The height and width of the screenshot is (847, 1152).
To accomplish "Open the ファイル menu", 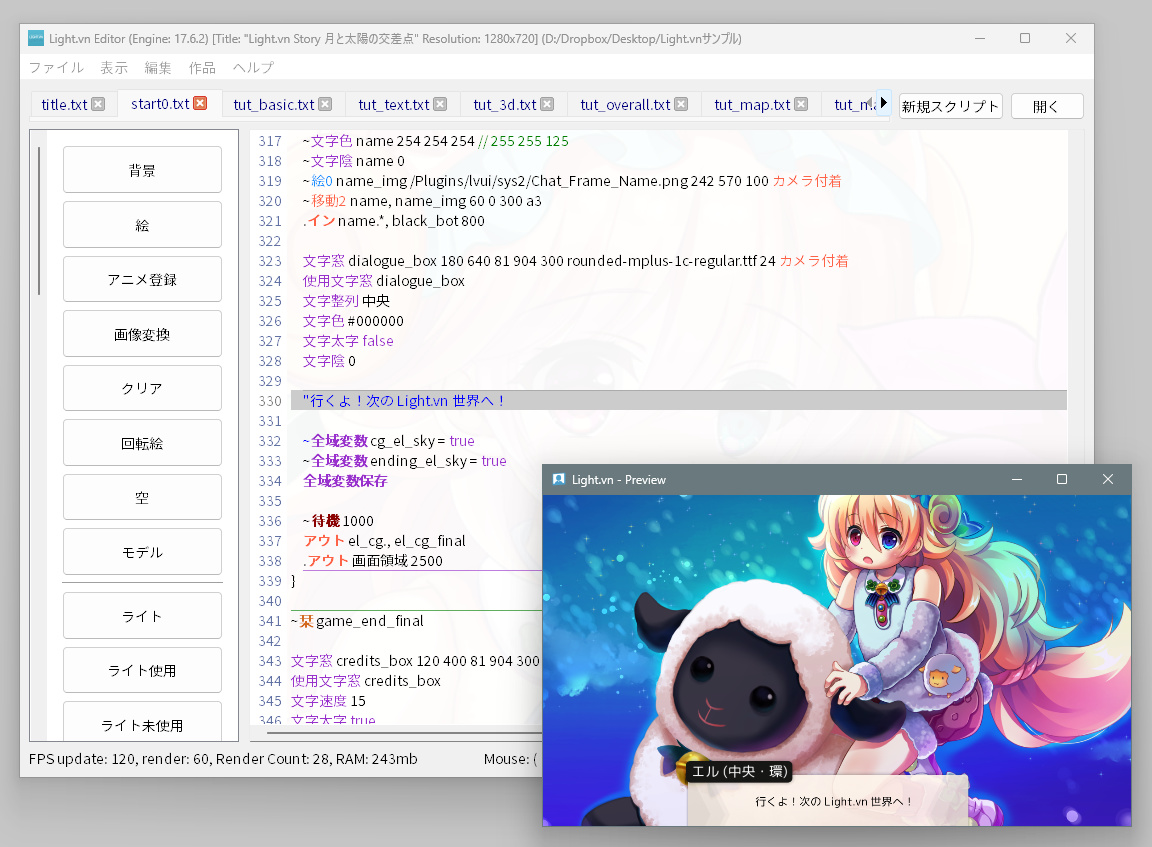I will 56,68.
